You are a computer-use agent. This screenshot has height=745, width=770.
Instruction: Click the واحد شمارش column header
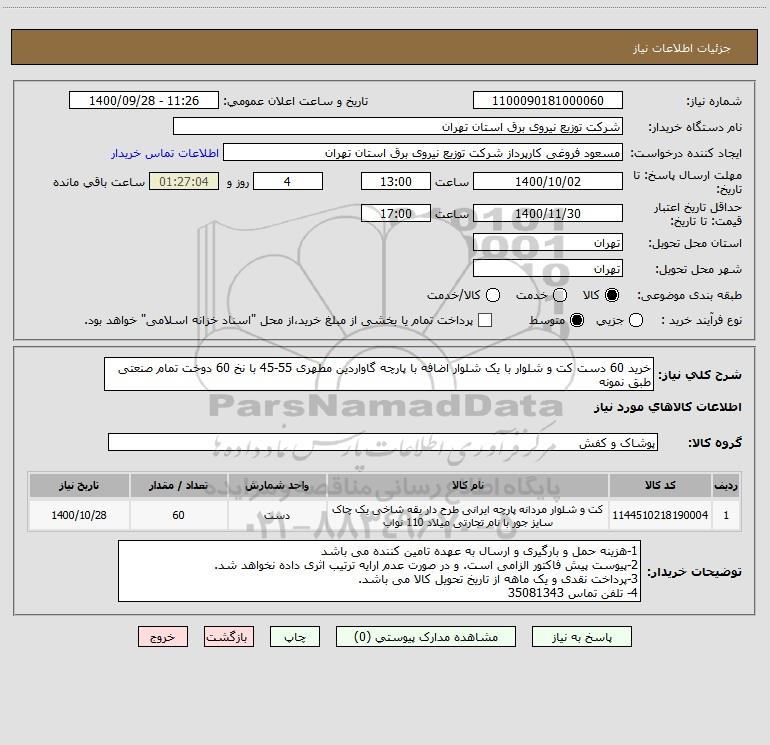(277, 486)
